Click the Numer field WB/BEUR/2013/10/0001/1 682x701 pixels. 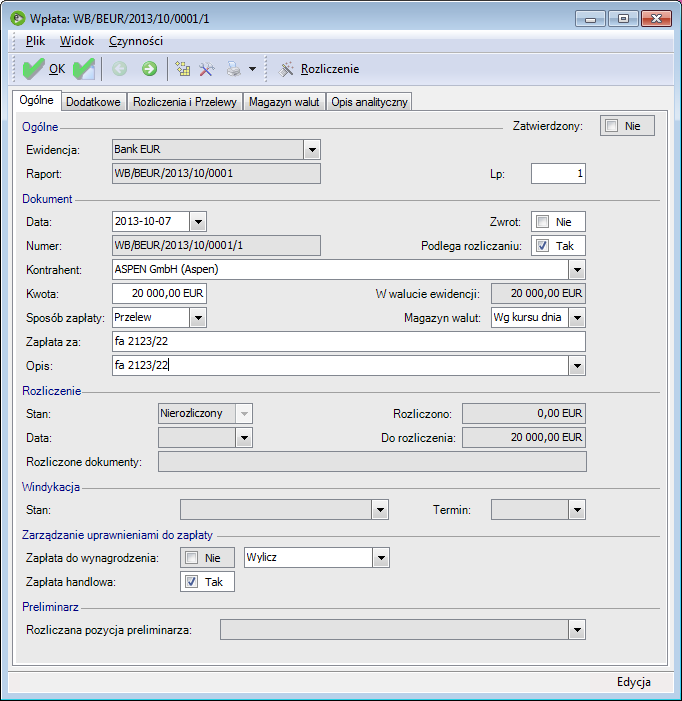(x=216, y=245)
